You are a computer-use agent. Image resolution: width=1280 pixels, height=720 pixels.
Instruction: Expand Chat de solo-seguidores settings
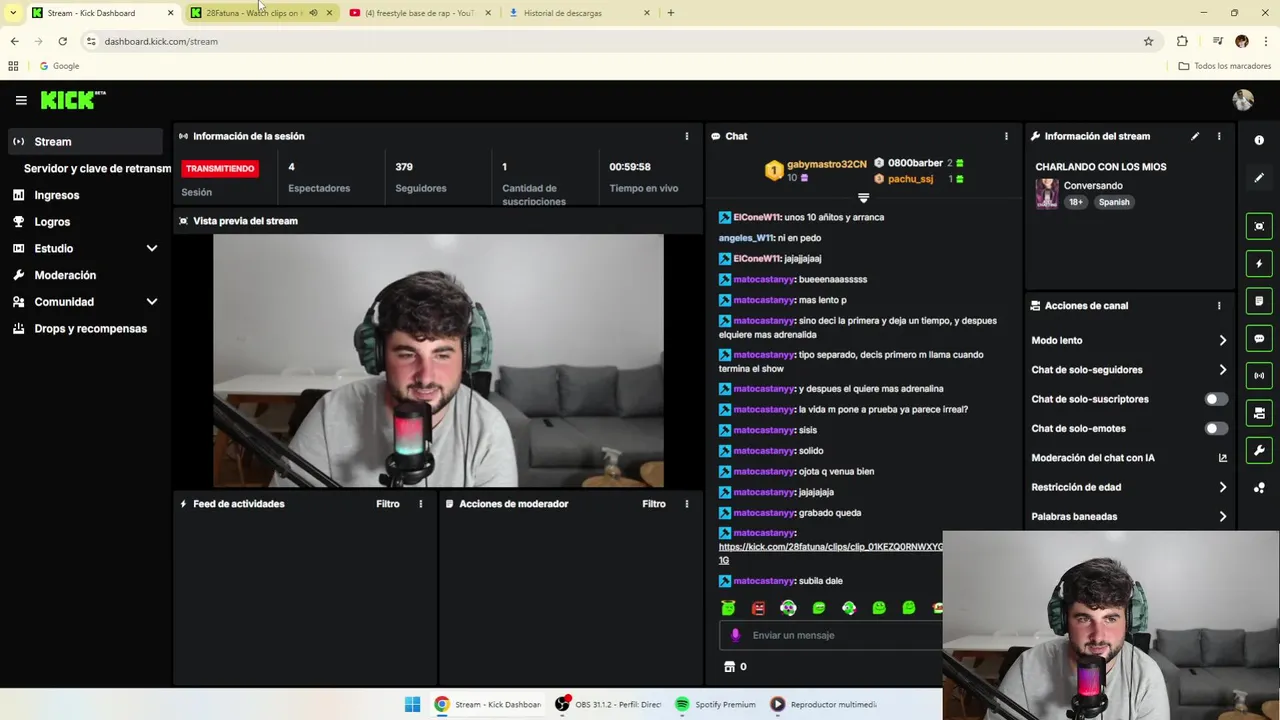pyautogui.click(x=1222, y=370)
